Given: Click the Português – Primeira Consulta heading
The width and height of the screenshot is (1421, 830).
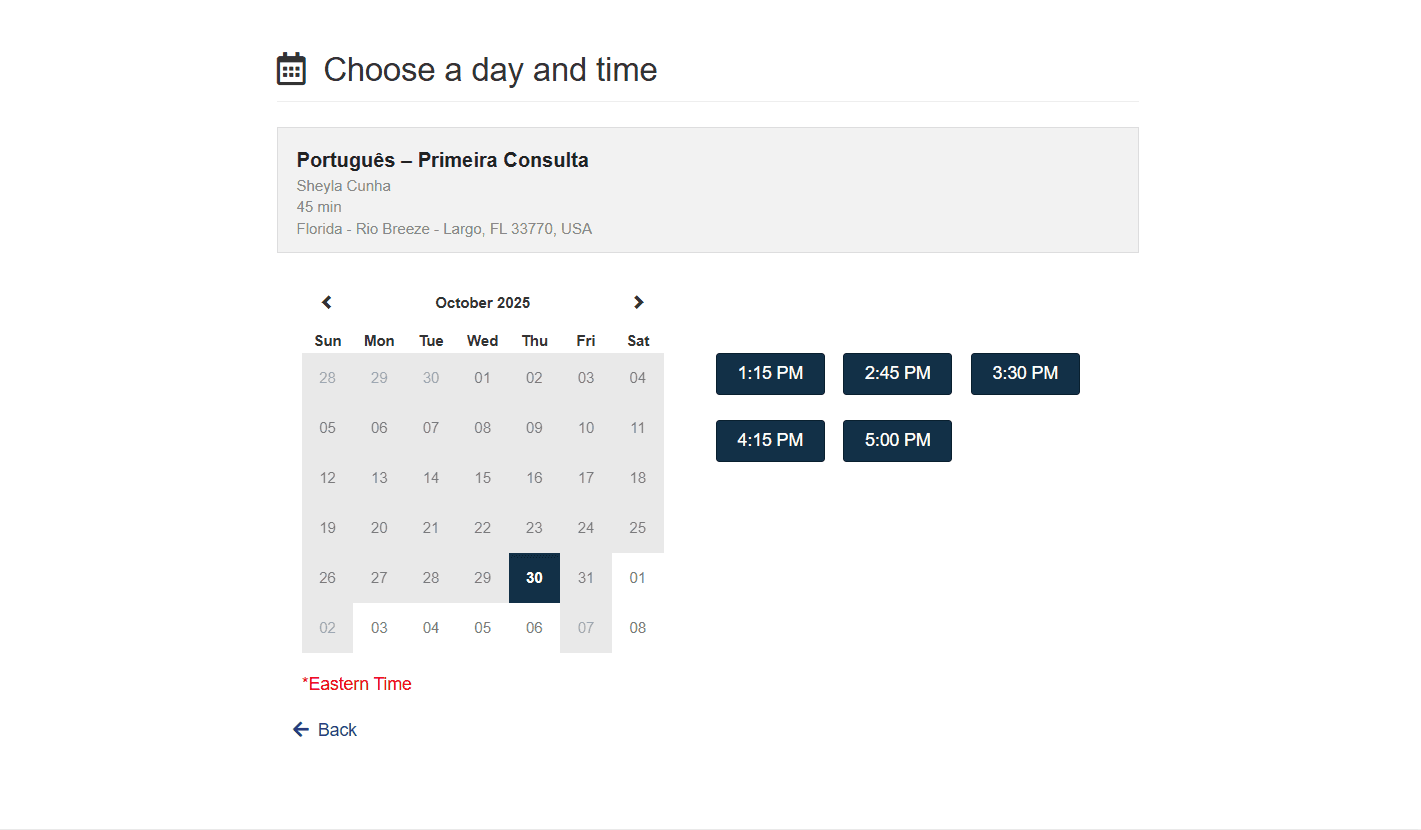Looking at the screenshot, I should [x=442, y=160].
